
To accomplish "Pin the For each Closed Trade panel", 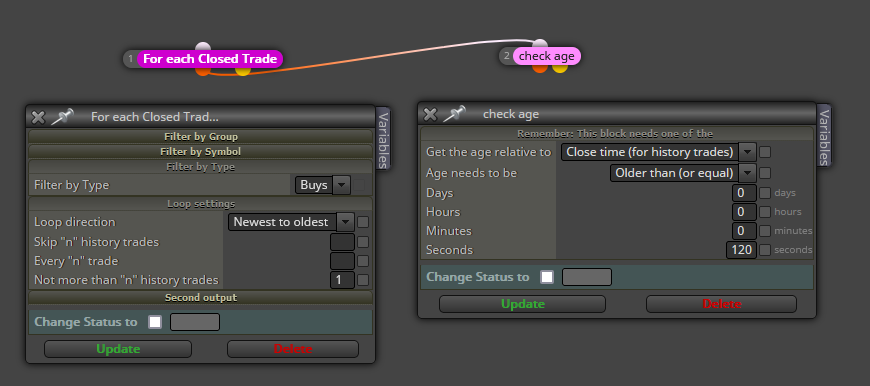I will 62,116.
